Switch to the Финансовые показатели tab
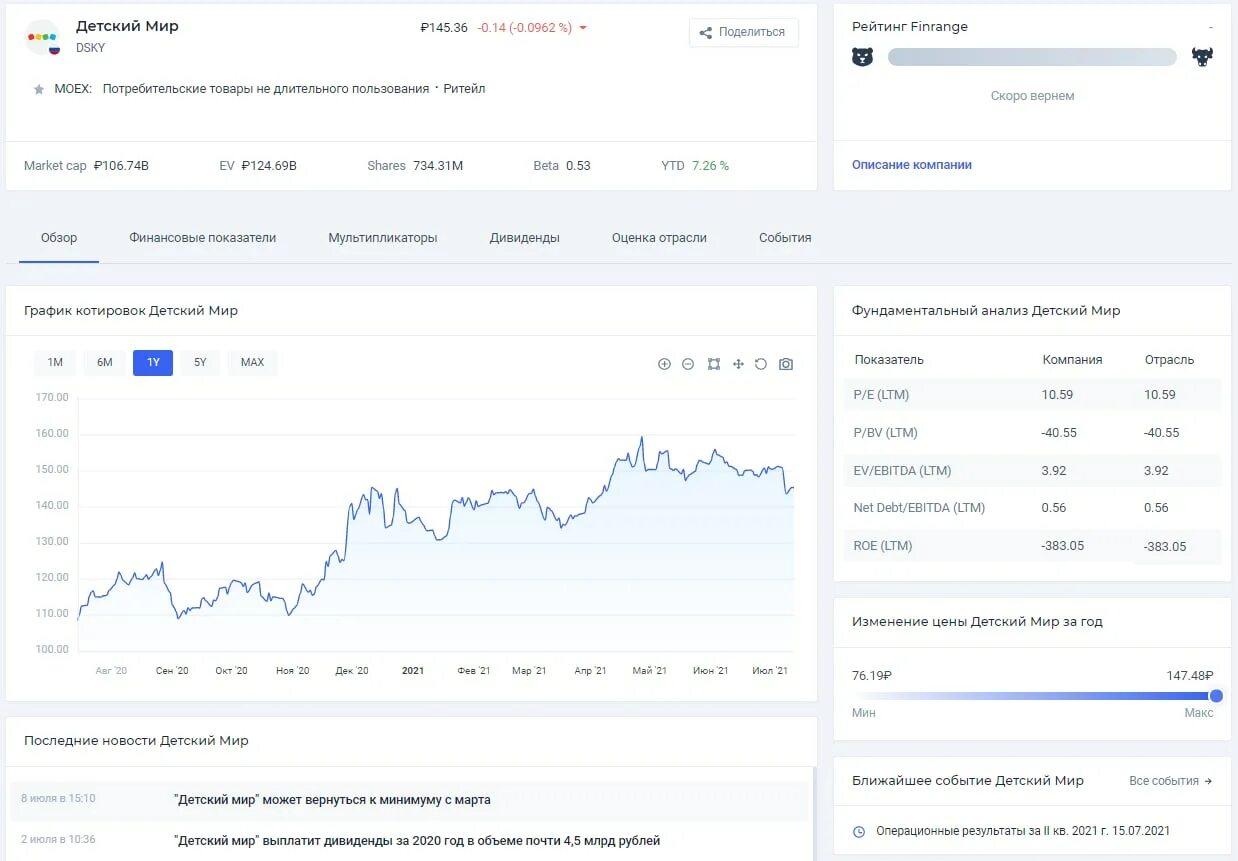The image size is (1238, 861). 203,238
